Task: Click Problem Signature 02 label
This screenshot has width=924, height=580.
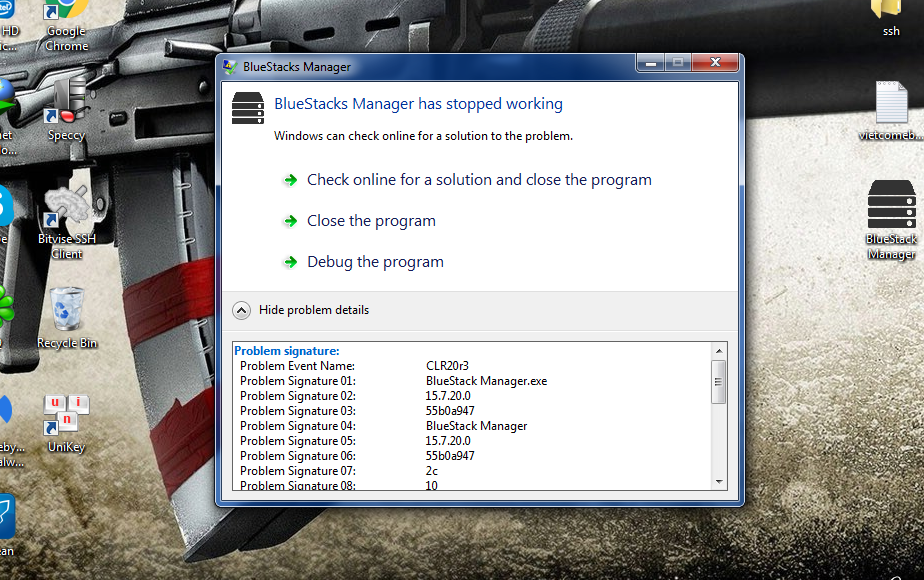Action: click(x=298, y=396)
